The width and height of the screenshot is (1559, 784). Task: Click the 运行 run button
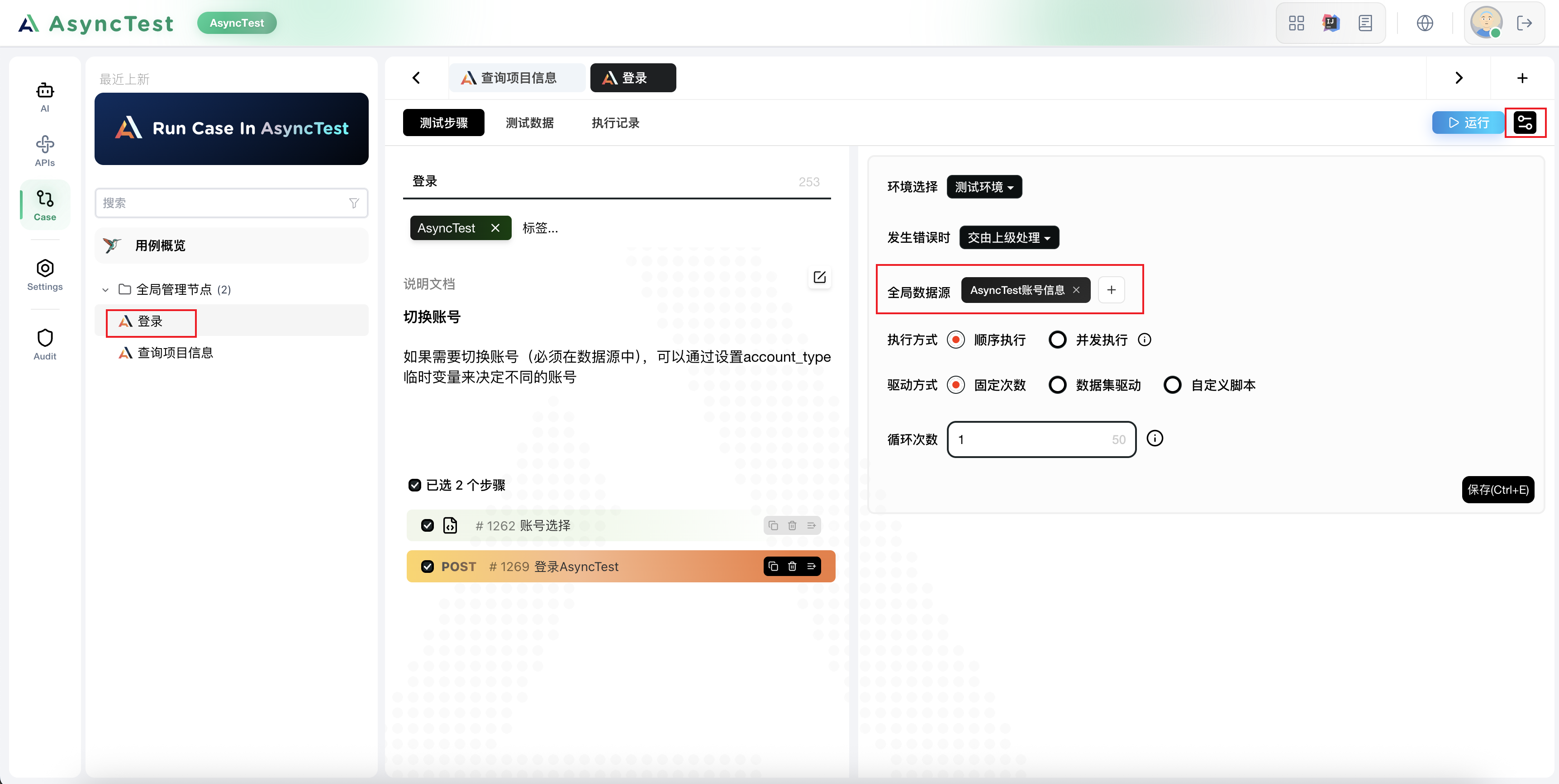(x=1468, y=123)
